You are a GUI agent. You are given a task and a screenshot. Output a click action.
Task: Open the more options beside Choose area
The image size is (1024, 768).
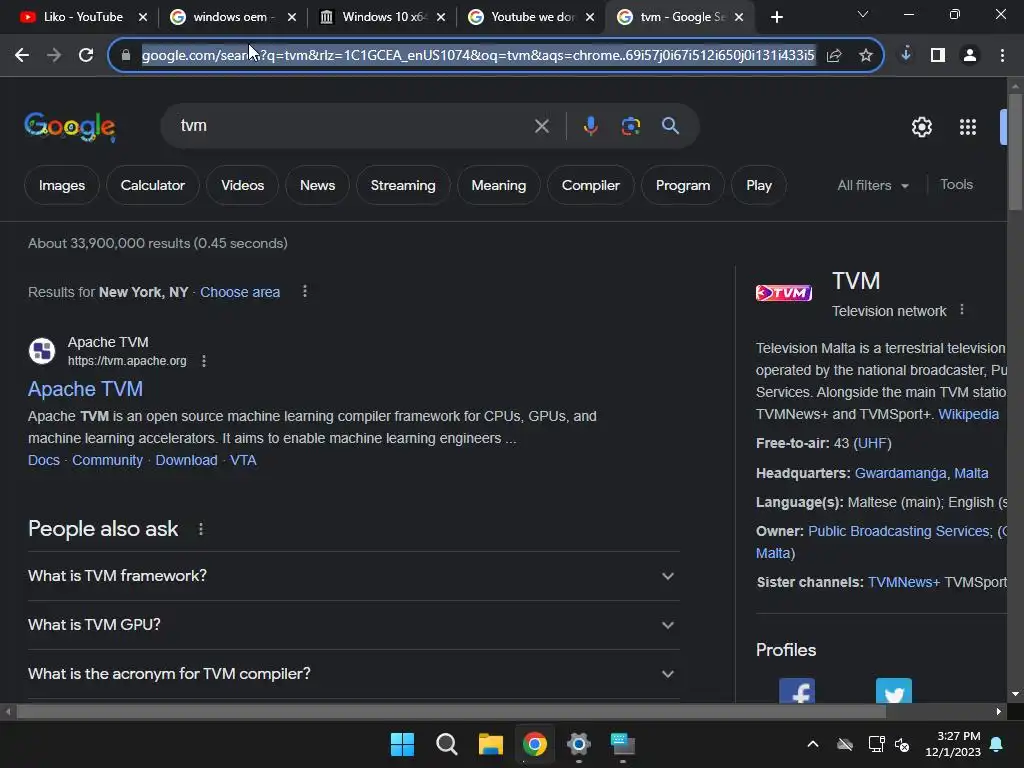(x=304, y=291)
